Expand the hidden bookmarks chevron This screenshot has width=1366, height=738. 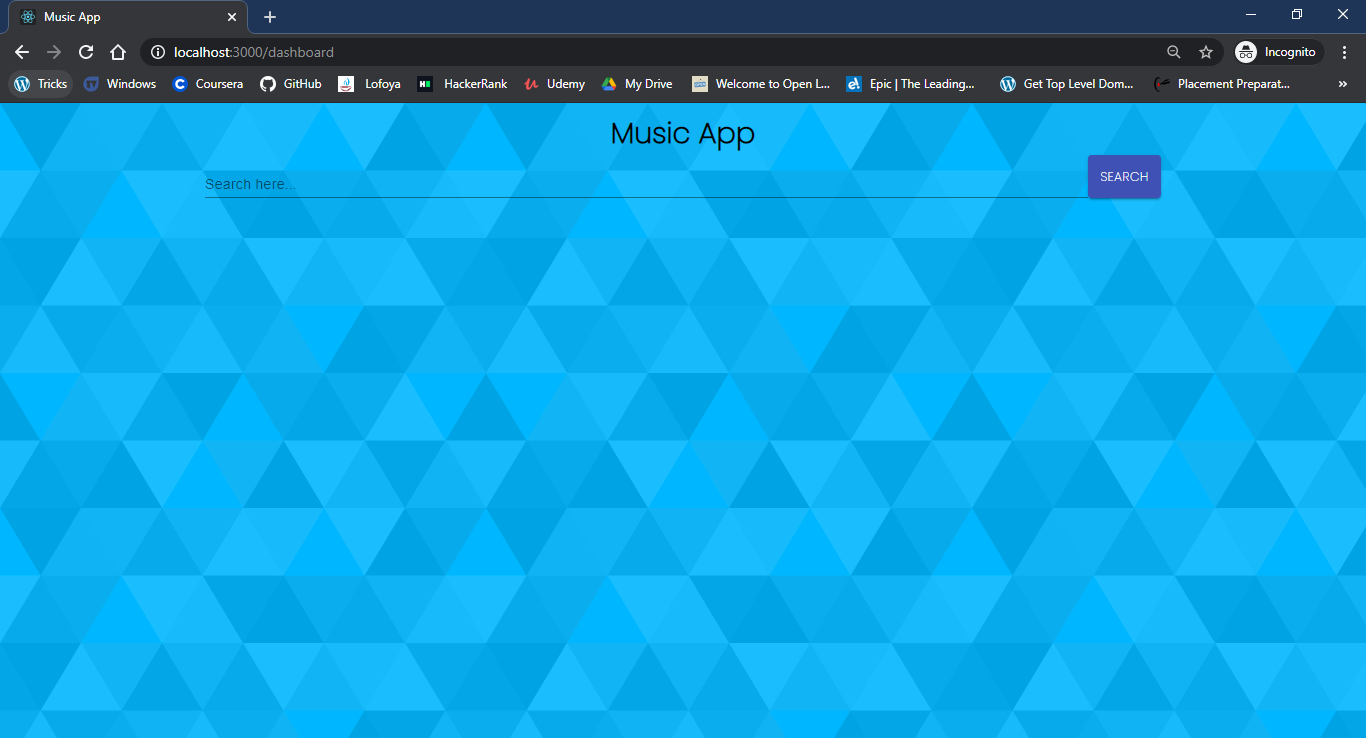point(1342,84)
